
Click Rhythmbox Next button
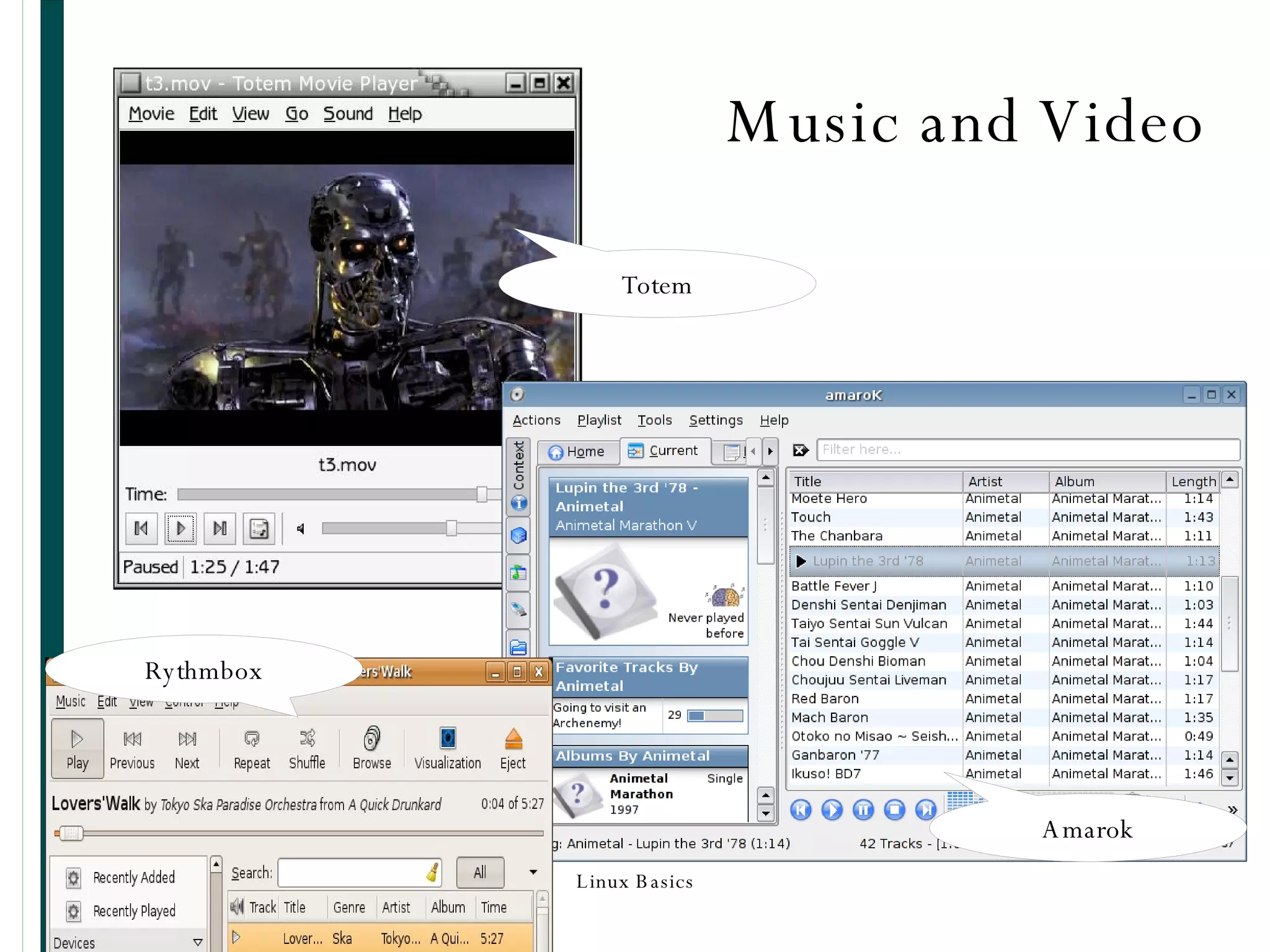[x=187, y=749]
